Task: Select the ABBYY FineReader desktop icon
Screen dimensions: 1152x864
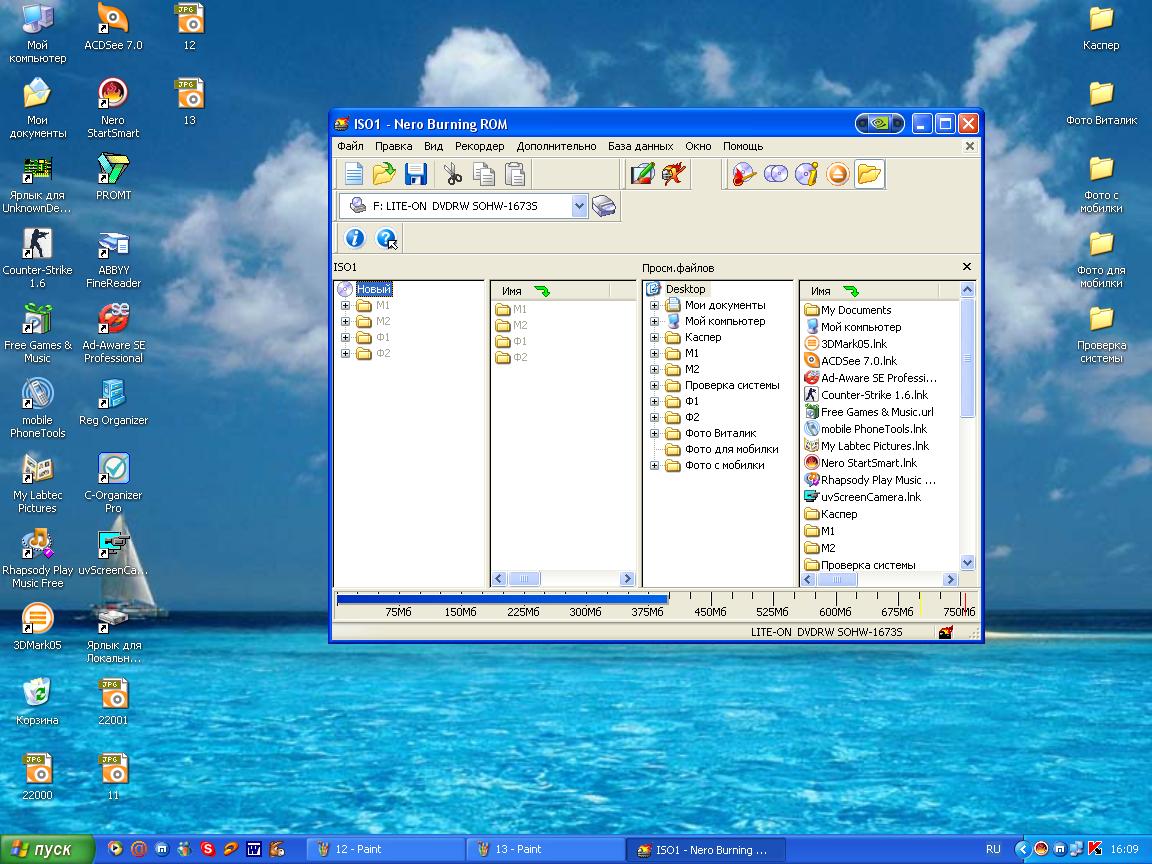Action: click(x=113, y=257)
